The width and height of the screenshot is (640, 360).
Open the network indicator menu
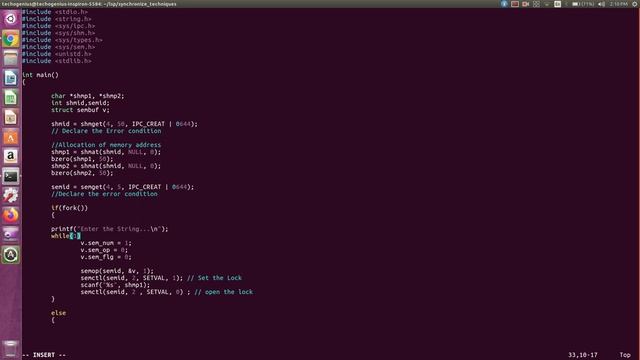[x=547, y=4]
